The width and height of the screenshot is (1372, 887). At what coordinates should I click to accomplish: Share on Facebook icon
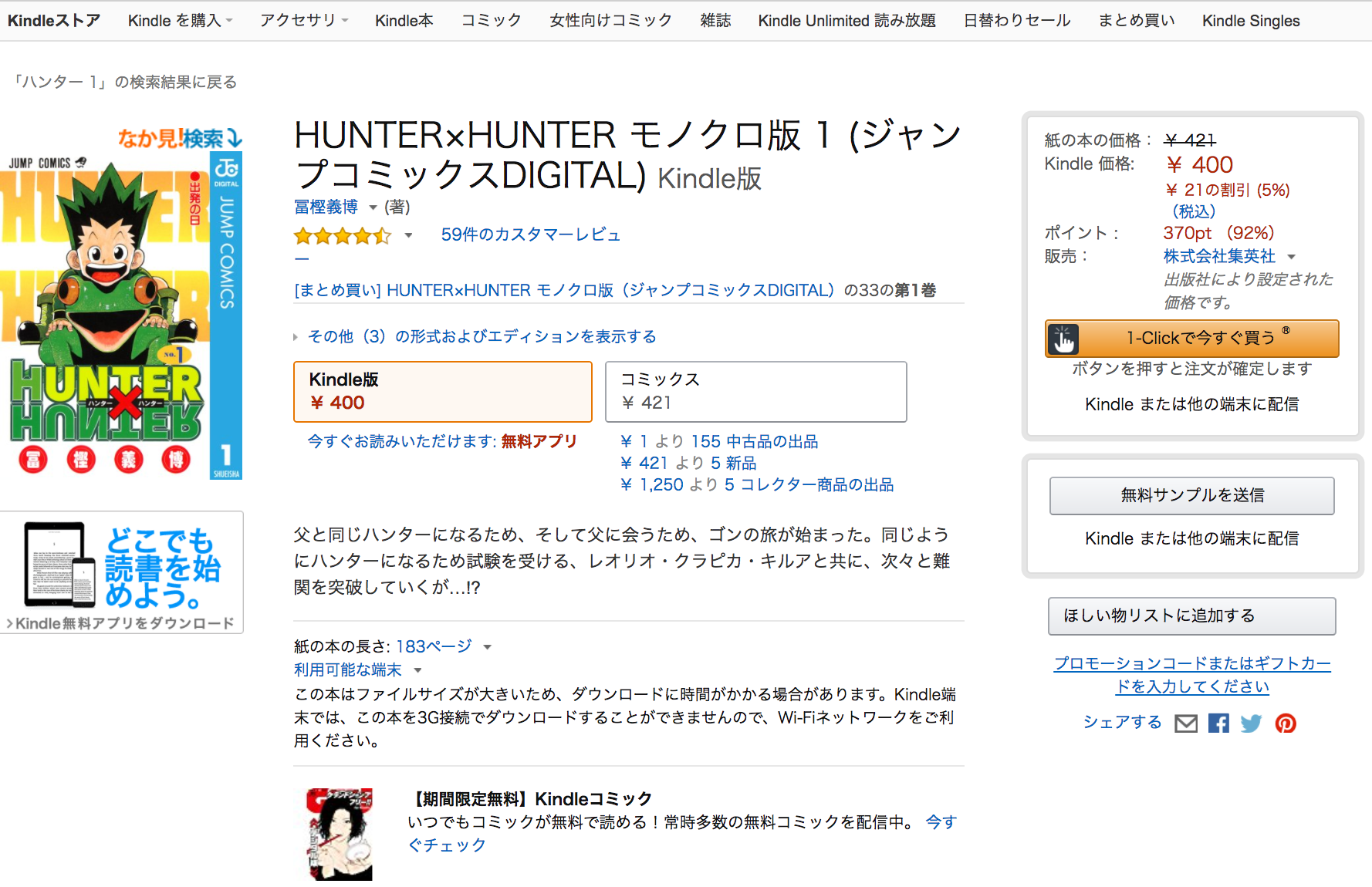(1218, 723)
